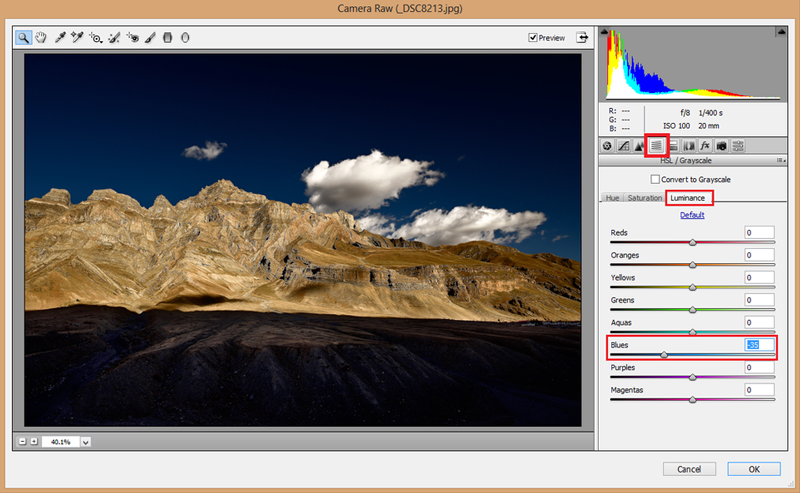Open the HSL panel options menu

click(779, 160)
